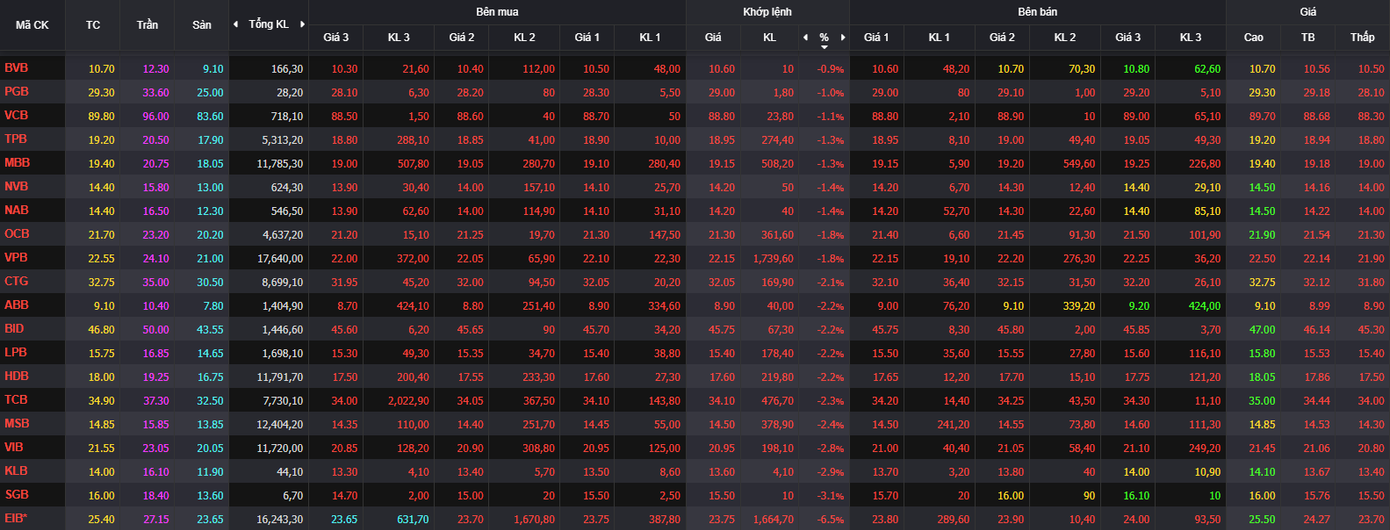Image resolution: width=1390 pixels, height=530 pixels.
Task: Open the BVB stock symbol
Action: point(16,68)
